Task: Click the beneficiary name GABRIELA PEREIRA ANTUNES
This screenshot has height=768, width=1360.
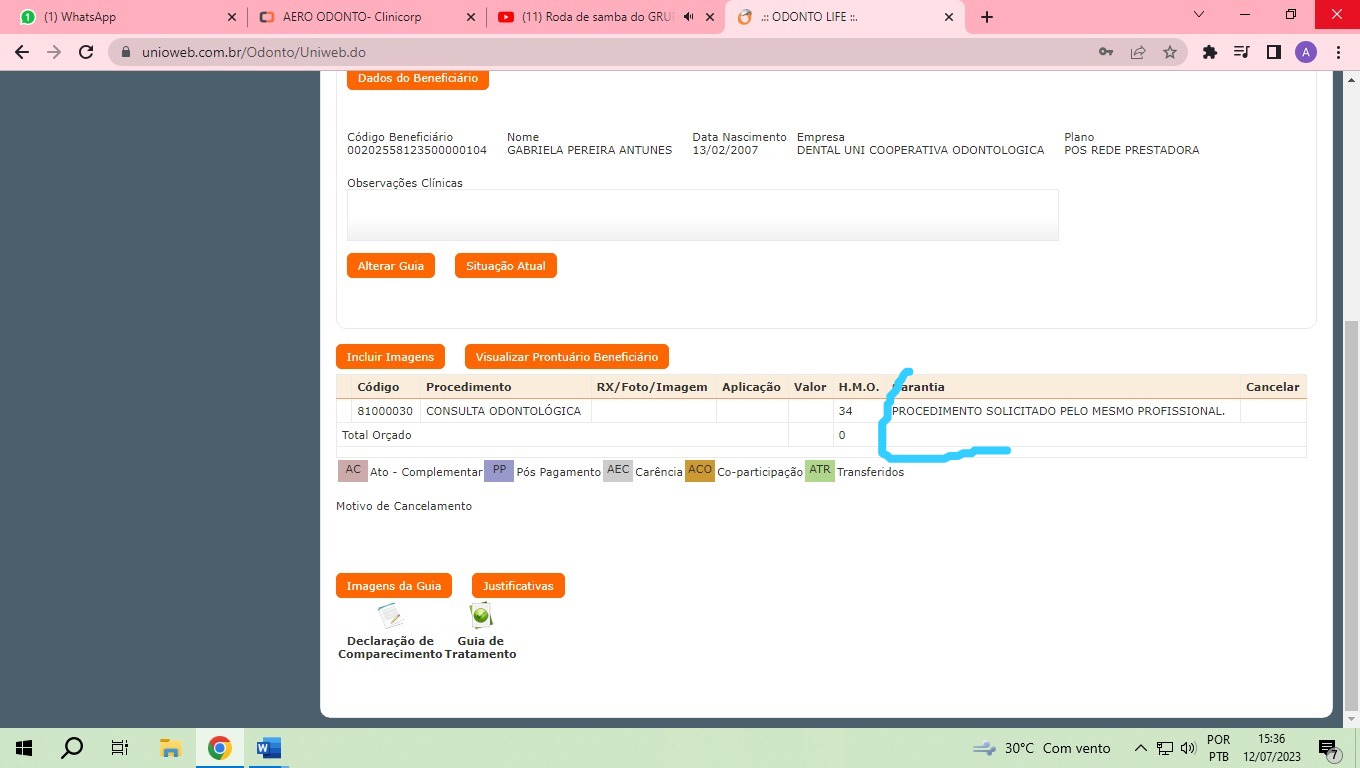Action: pos(589,150)
